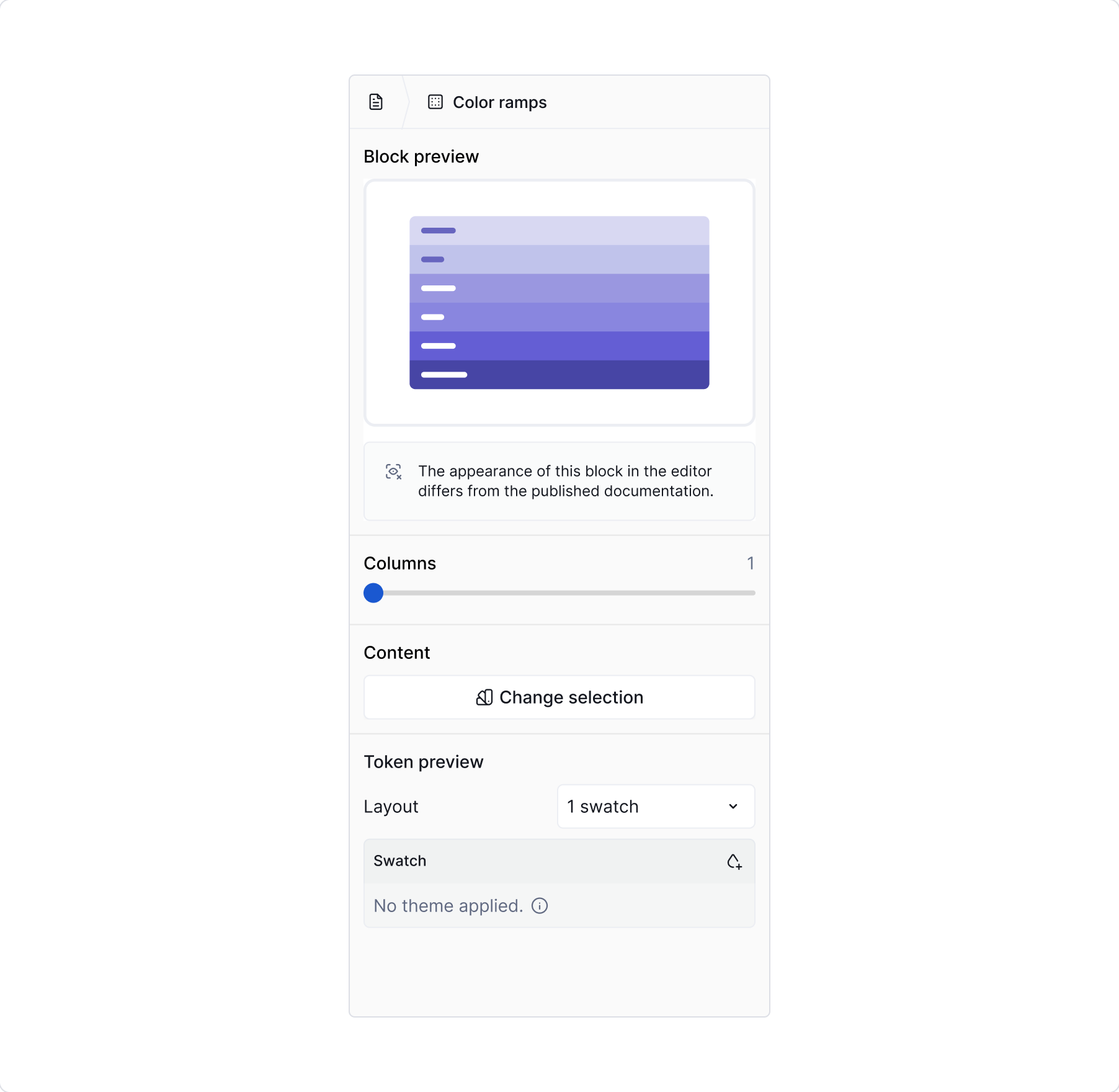Click the layers icon inside Change selection button
Viewport: 1119px width, 1092px height.
click(x=484, y=697)
